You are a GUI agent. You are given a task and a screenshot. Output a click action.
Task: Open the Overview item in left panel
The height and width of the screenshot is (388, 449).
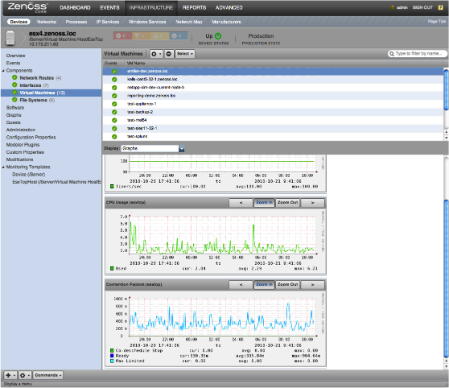click(x=15, y=56)
